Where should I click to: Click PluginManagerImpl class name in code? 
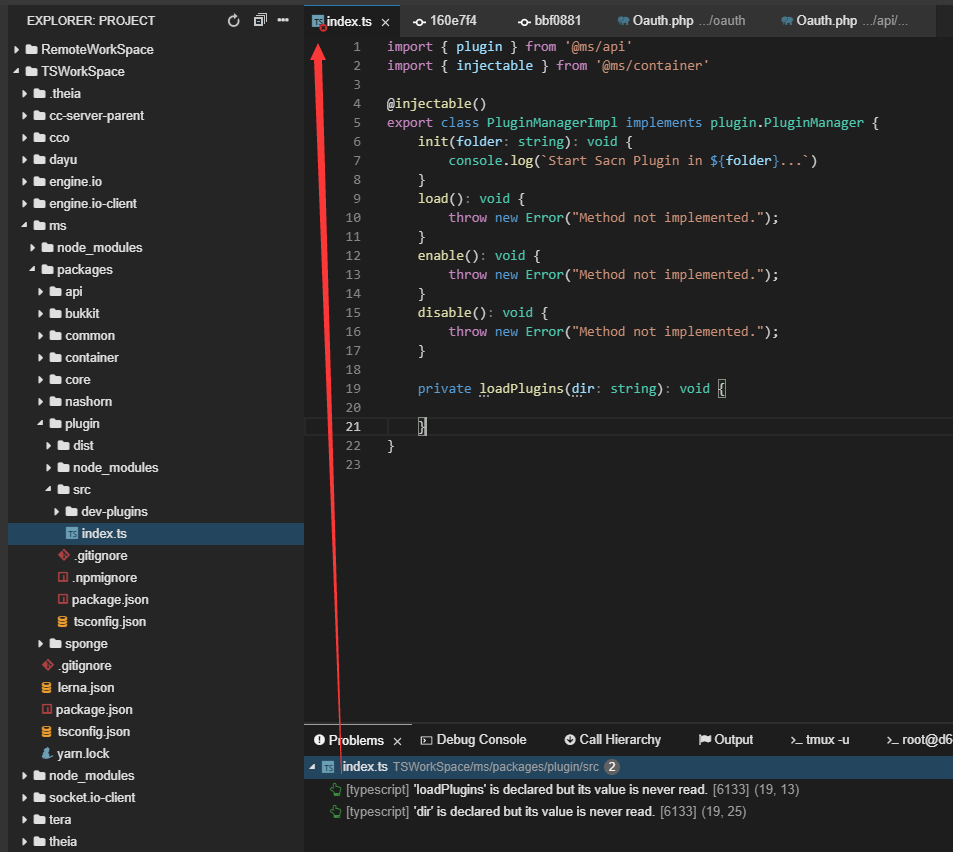552,122
